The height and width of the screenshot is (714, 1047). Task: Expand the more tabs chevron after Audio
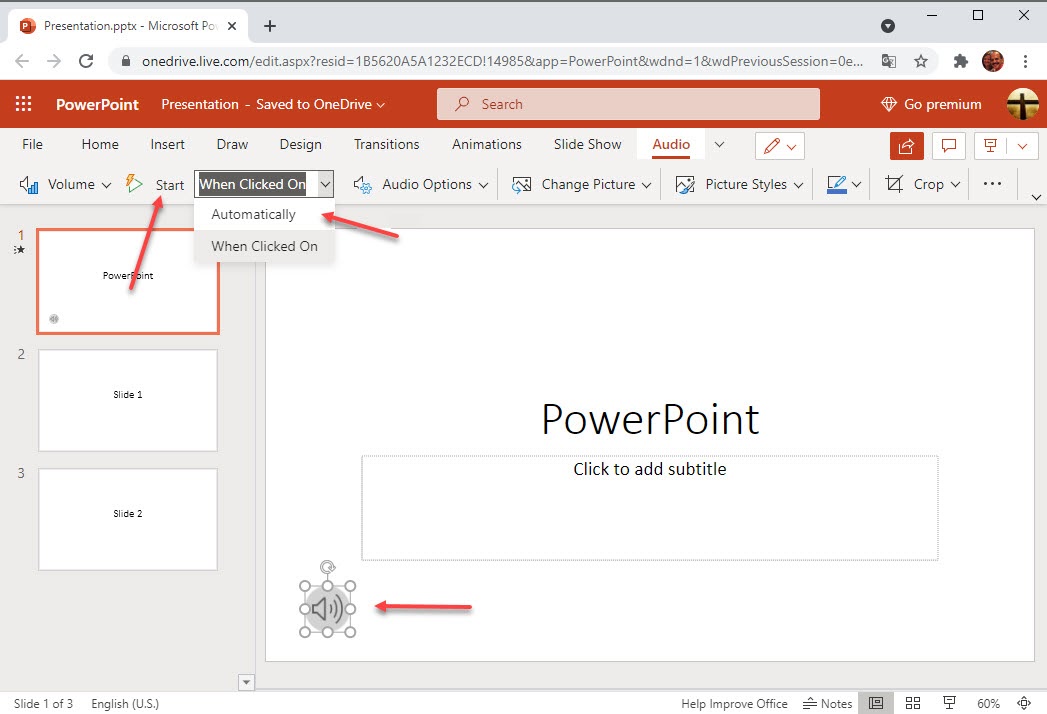[719, 144]
